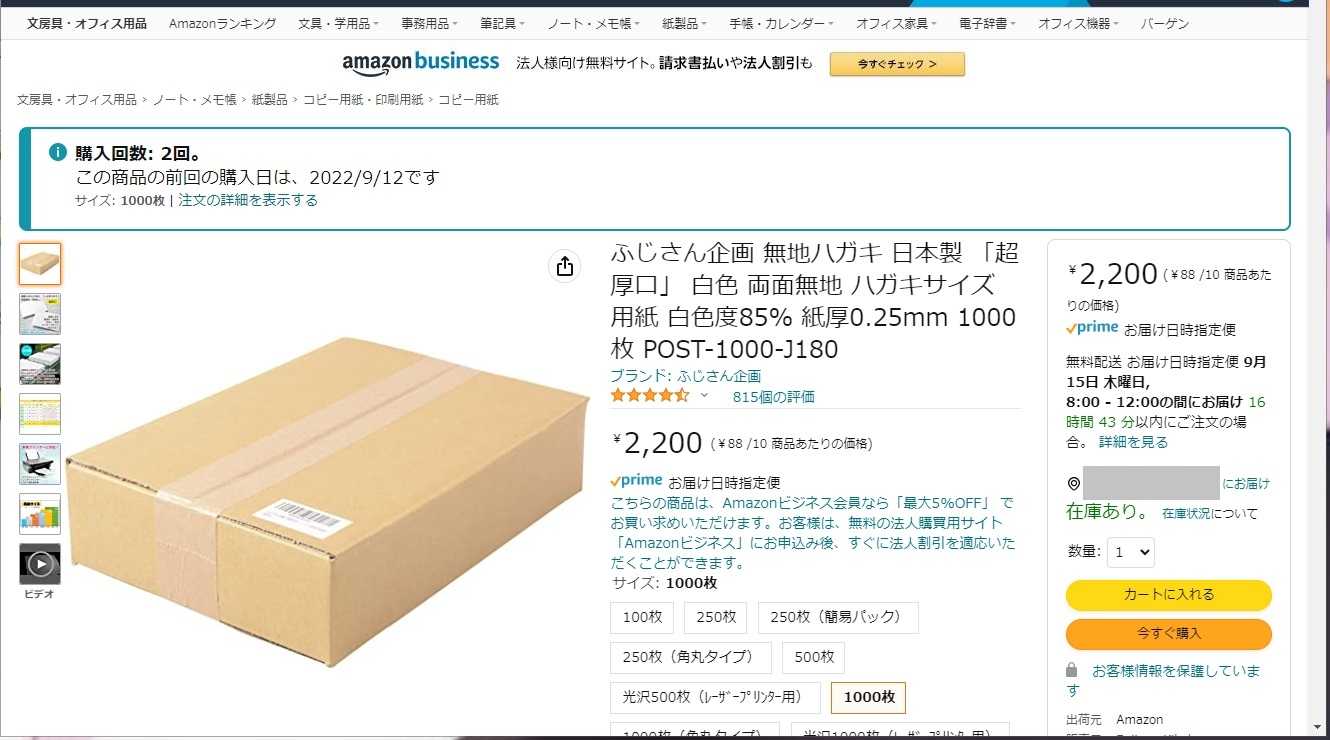Open the Amazonランキング menu item
The image size is (1330, 740).
(223, 23)
